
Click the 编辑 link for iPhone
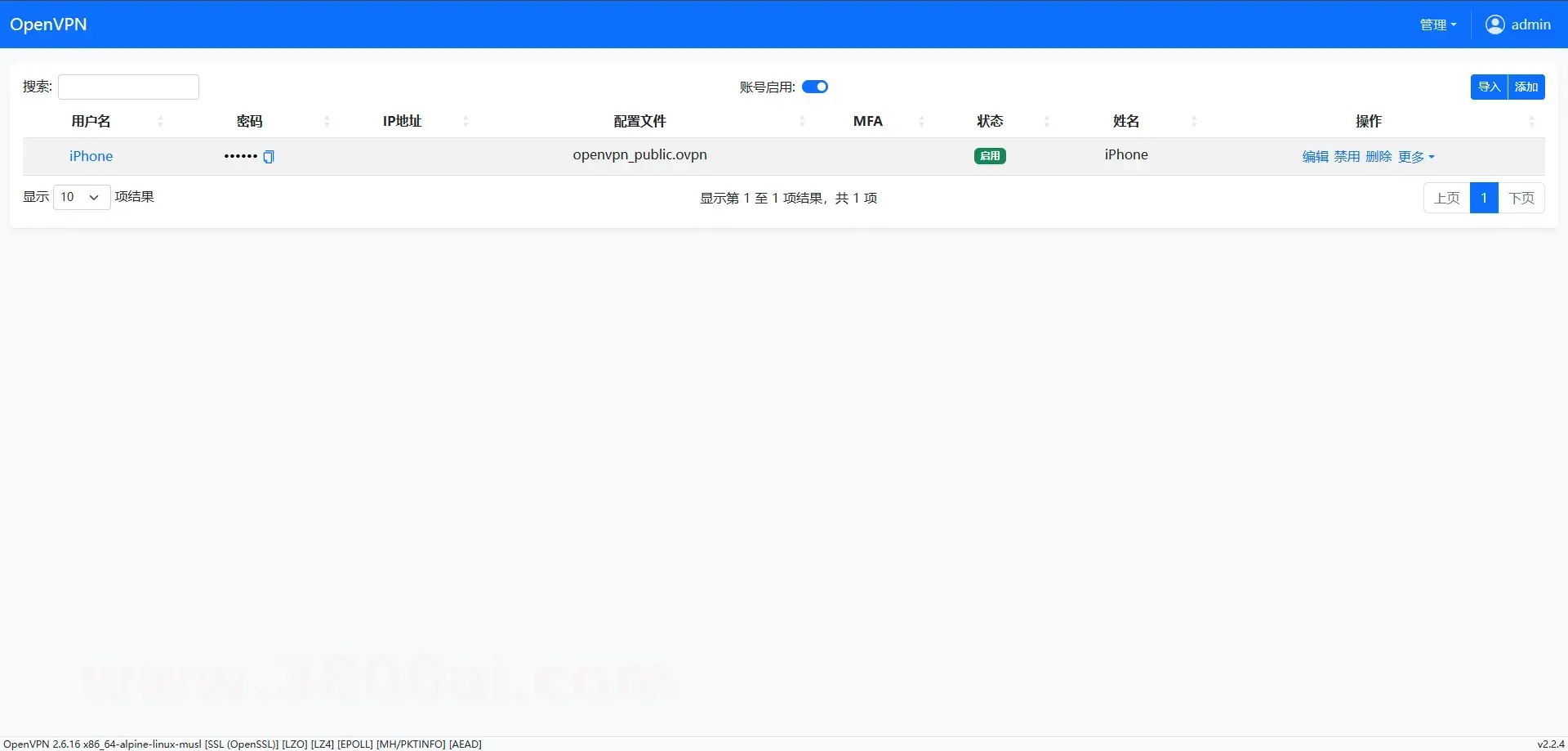[1315, 157]
